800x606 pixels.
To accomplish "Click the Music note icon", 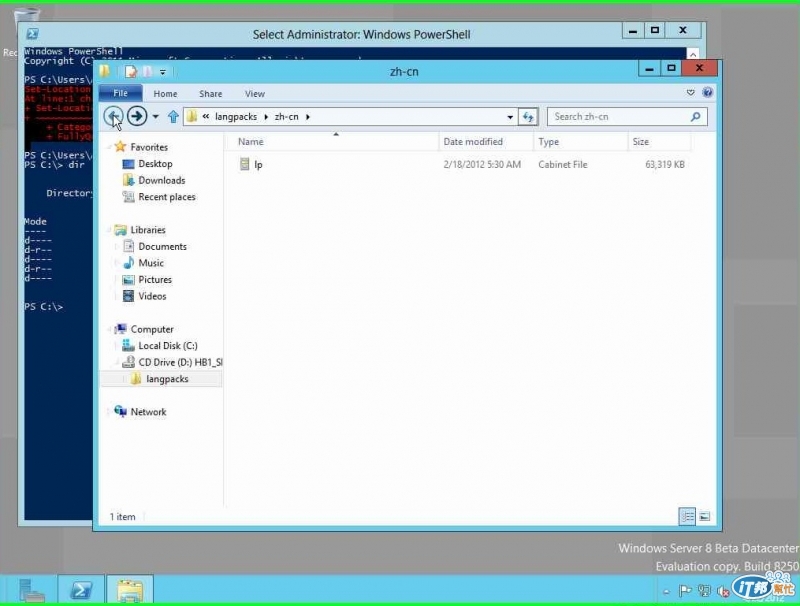I will (129, 263).
